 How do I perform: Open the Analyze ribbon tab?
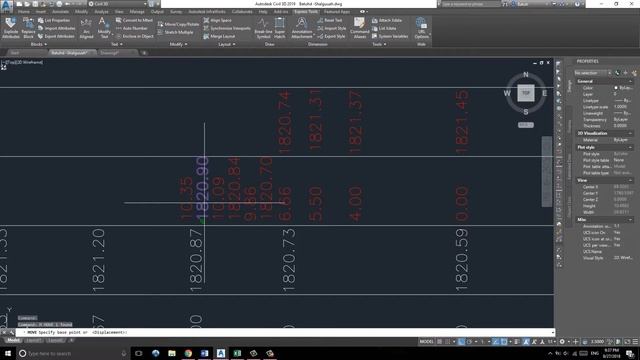(101, 12)
